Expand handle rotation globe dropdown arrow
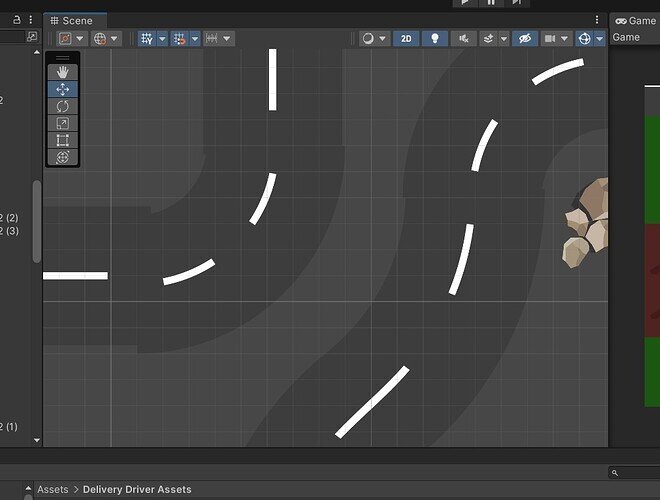 (x=114, y=39)
